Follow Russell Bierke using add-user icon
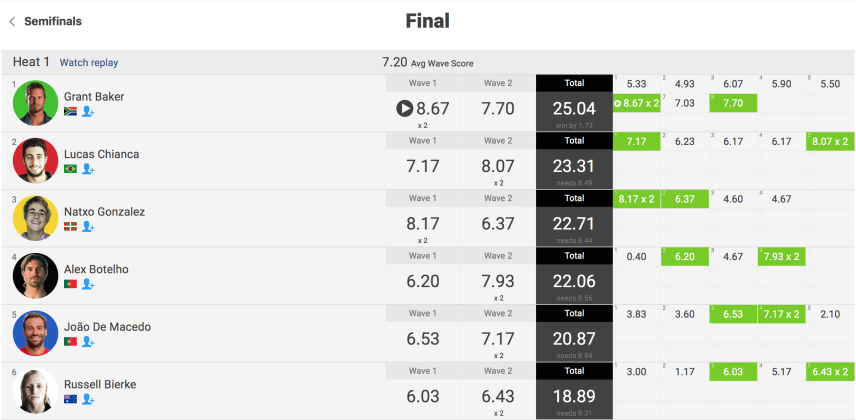Image resolution: width=856 pixels, height=420 pixels. [88, 399]
